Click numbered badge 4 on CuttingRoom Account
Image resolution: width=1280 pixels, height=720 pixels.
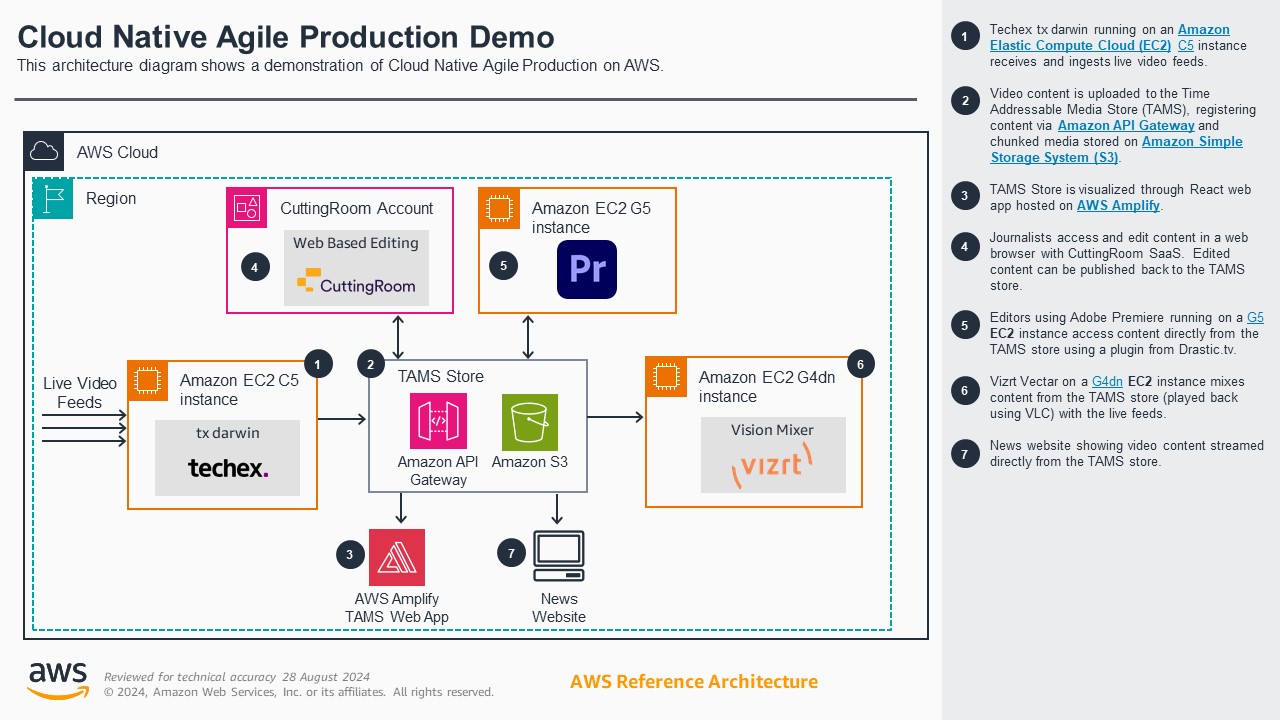254,267
